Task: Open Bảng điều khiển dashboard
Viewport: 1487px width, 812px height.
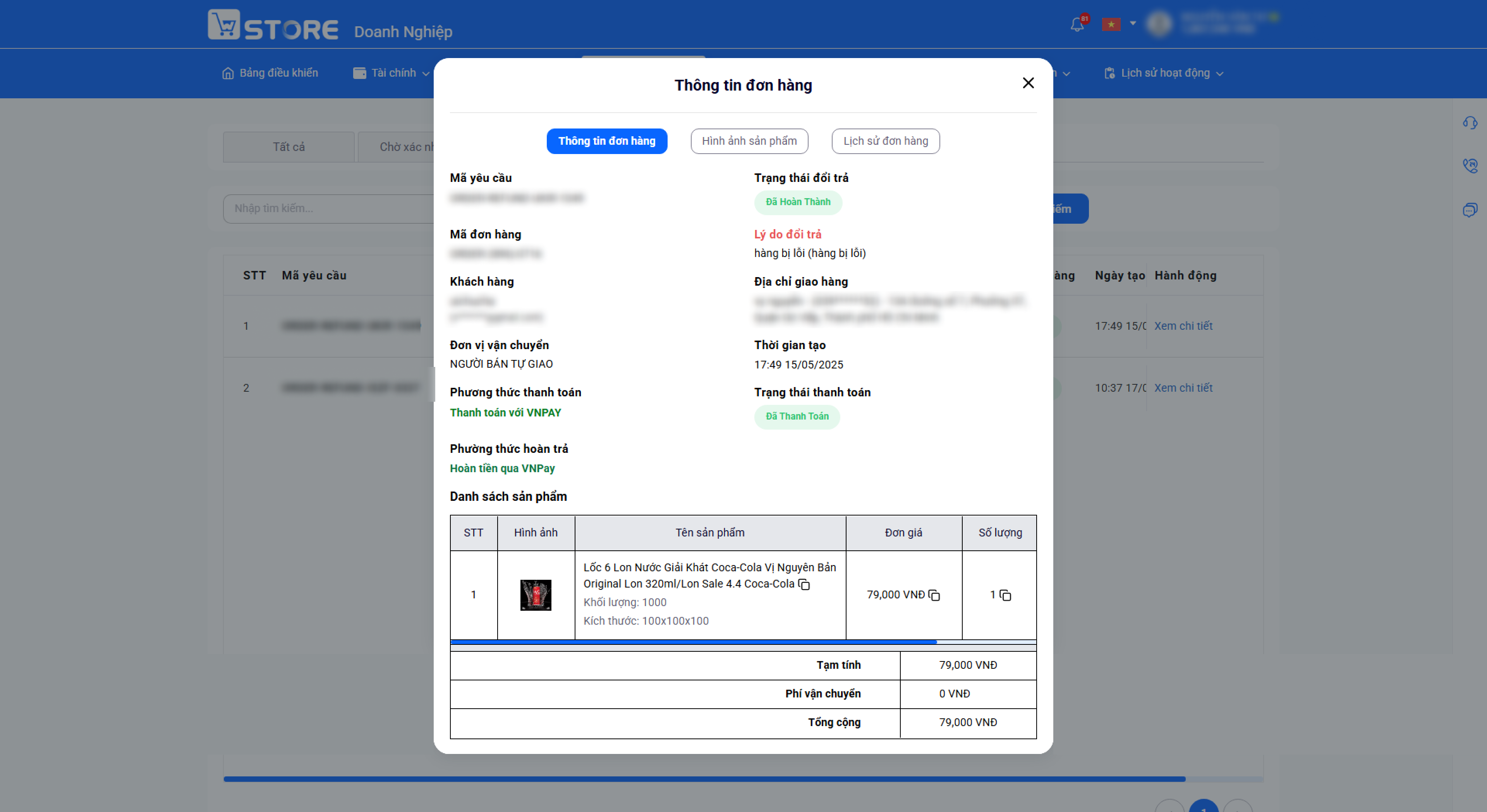Action: pos(270,73)
